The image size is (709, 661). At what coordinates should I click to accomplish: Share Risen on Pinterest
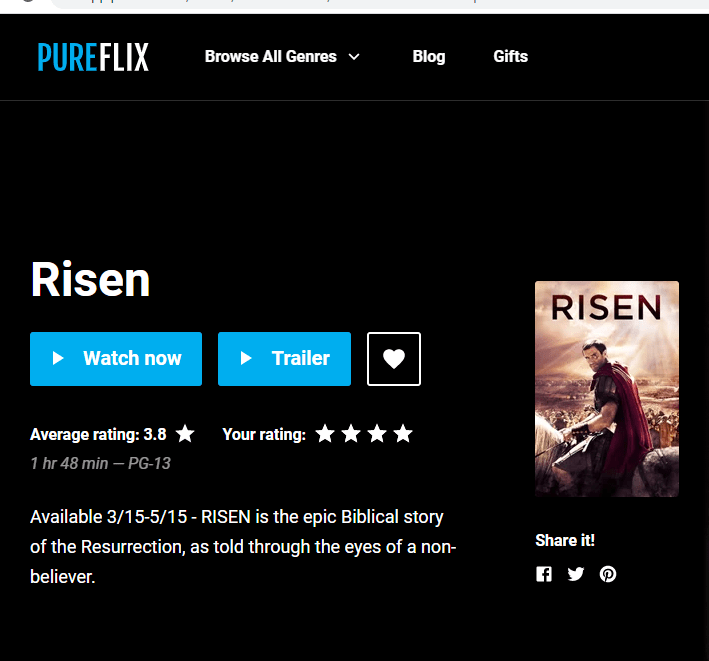(x=608, y=574)
